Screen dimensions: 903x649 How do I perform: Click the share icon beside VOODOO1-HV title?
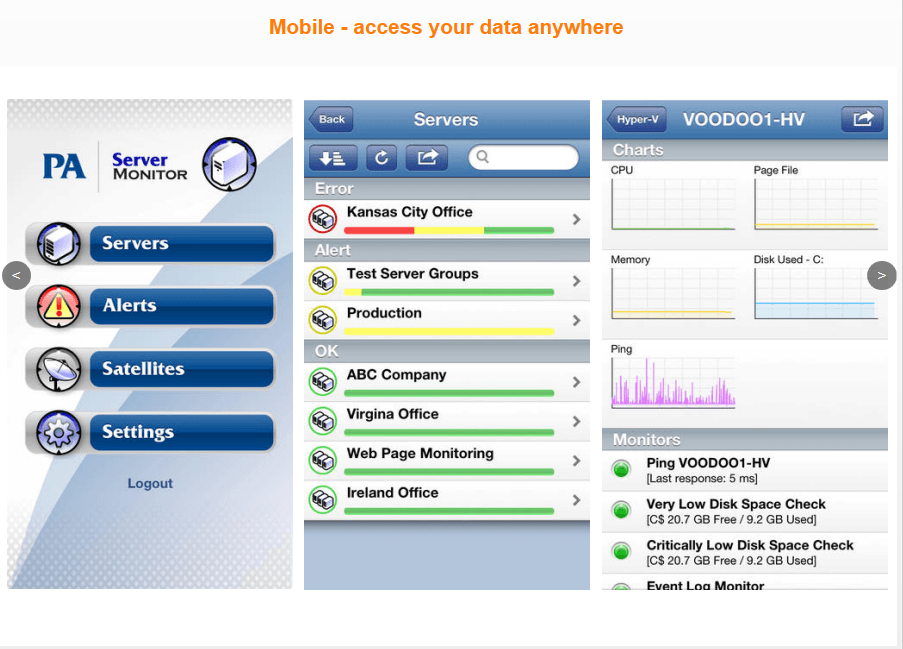pyautogui.click(x=862, y=119)
